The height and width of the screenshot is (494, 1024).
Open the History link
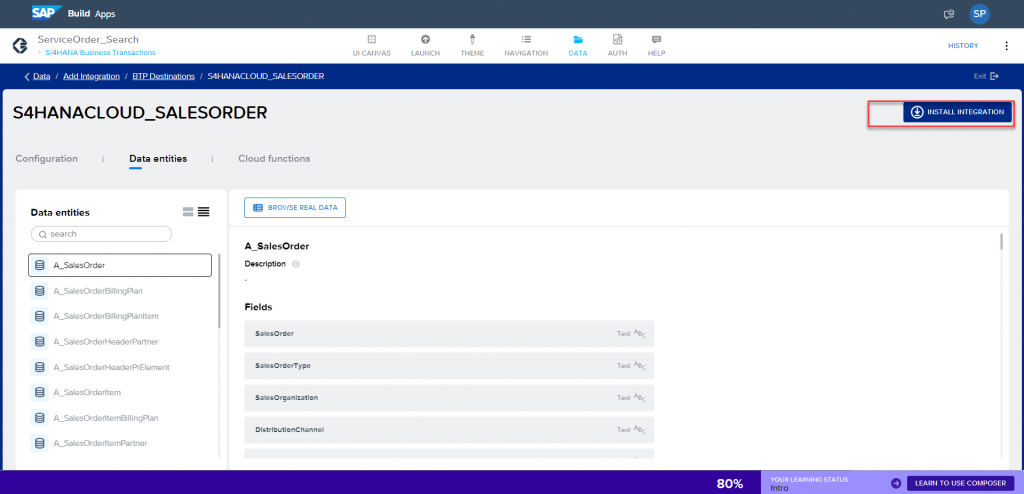tap(963, 46)
